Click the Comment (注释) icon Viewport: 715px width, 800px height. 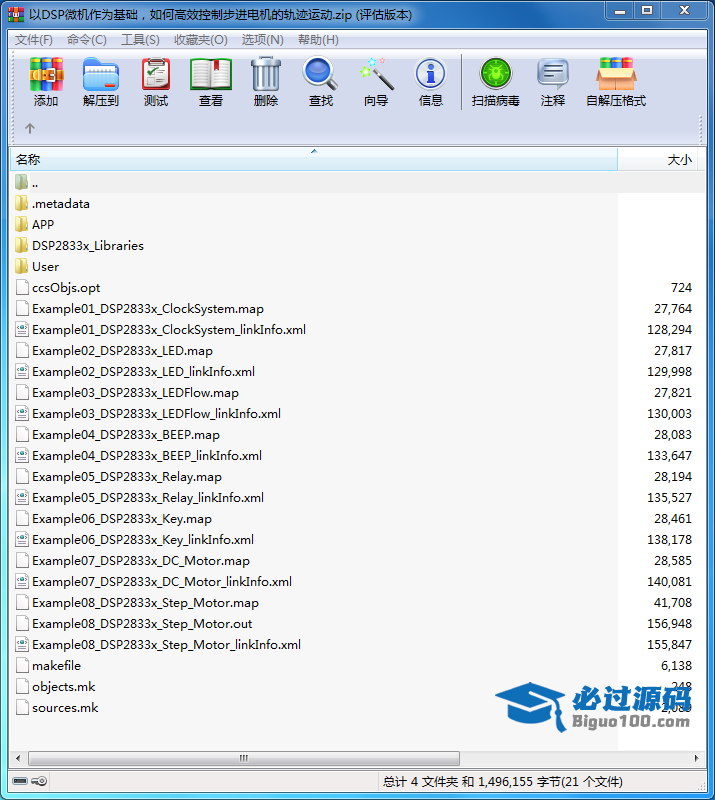553,74
